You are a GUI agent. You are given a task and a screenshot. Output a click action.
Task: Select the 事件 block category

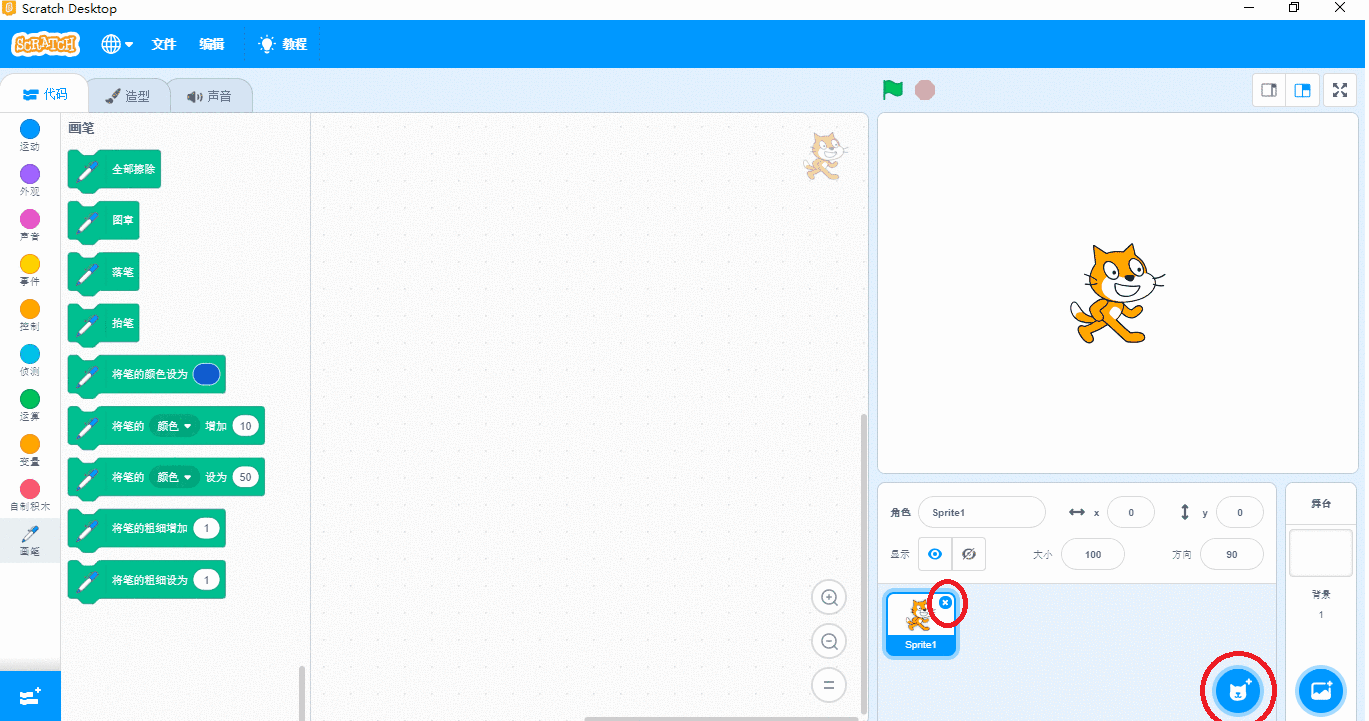(x=30, y=270)
